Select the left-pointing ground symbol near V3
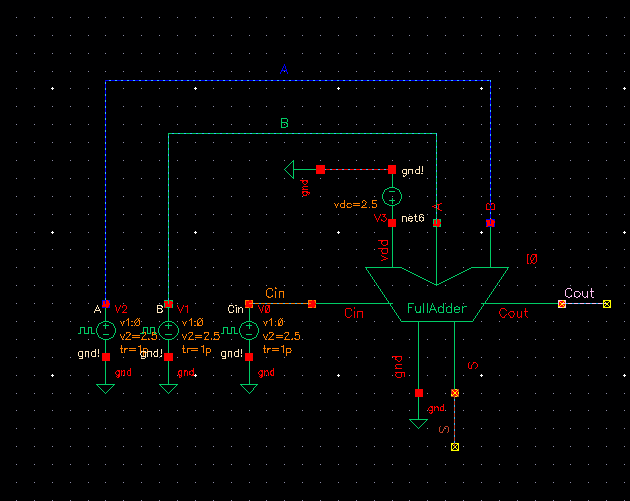The width and height of the screenshot is (630, 501). [x=289, y=170]
